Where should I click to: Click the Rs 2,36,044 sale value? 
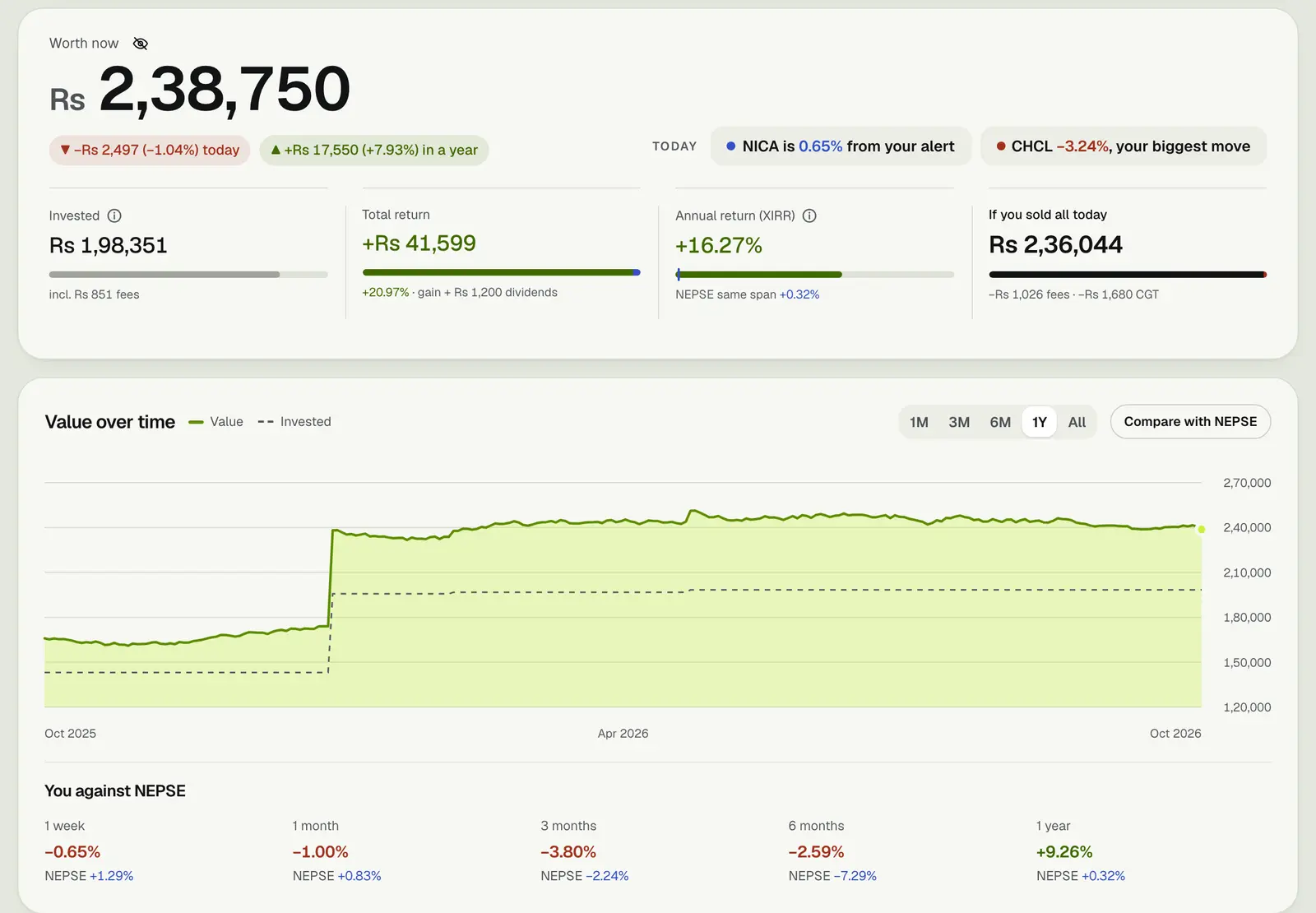[x=1055, y=245]
